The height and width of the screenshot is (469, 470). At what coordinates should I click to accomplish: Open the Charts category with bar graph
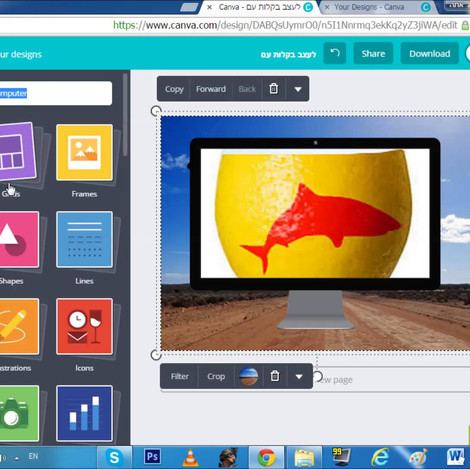coord(84,413)
